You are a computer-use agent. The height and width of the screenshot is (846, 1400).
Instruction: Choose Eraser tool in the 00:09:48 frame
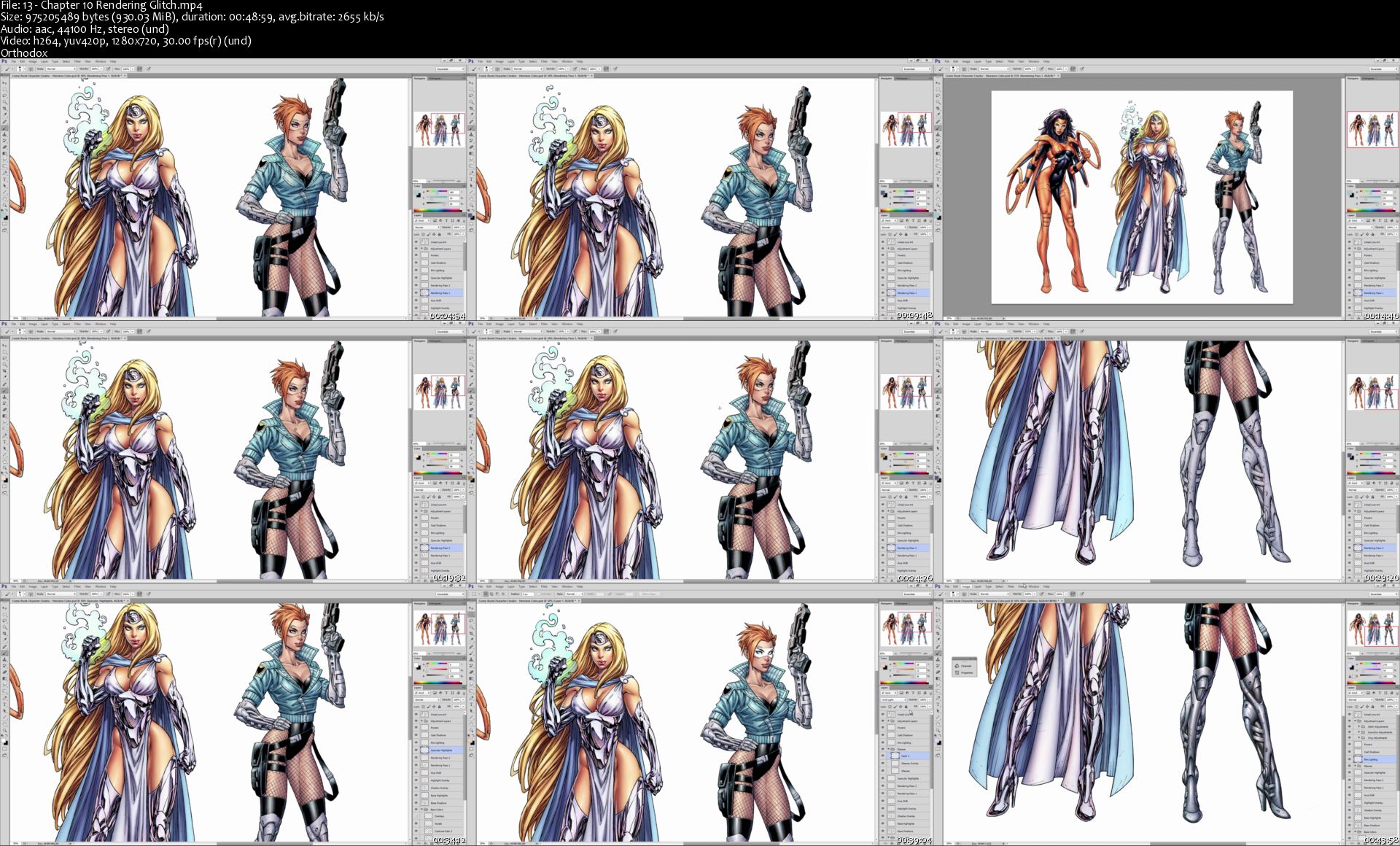coord(471,147)
